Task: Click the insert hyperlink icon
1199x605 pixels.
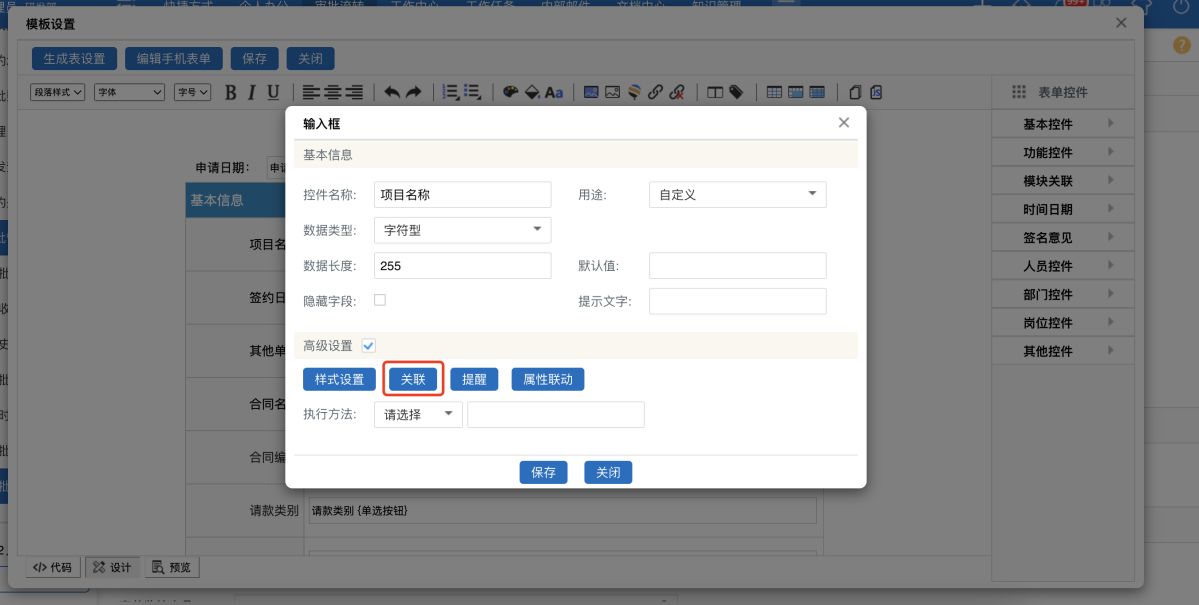Action: (x=655, y=92)
